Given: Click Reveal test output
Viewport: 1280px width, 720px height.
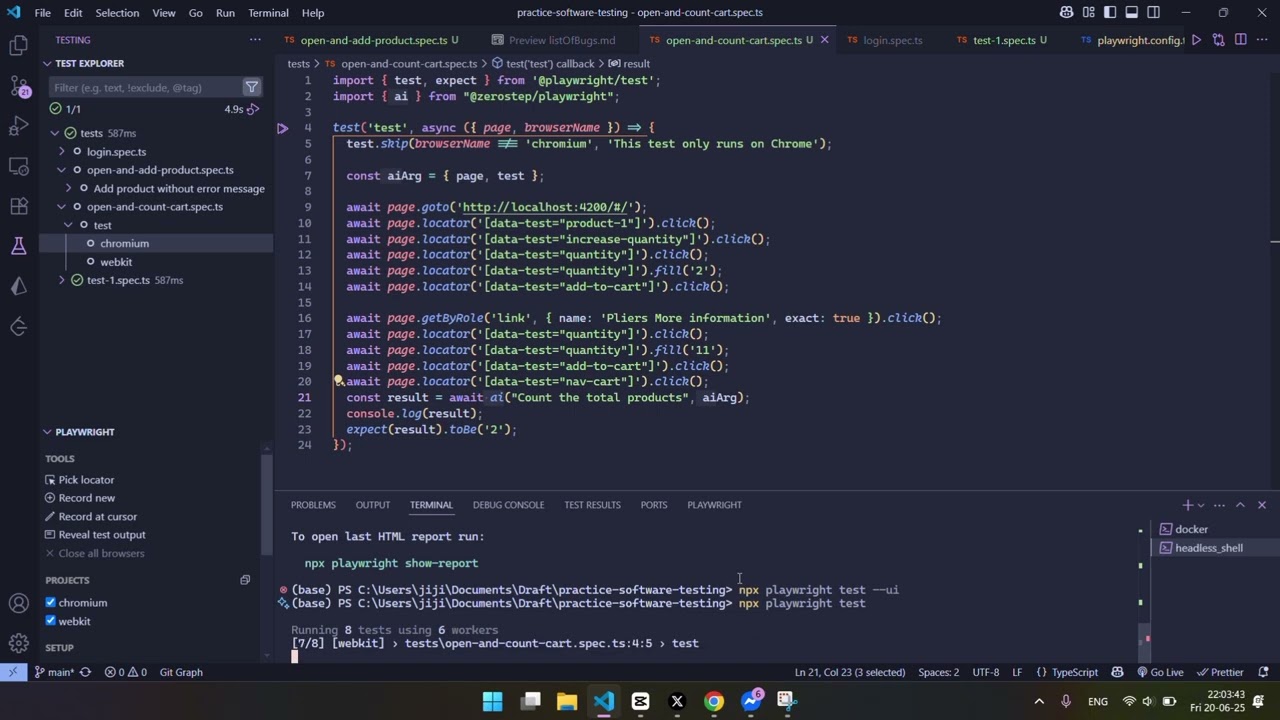Looking at the screenshot, I should tap(101, 535).
